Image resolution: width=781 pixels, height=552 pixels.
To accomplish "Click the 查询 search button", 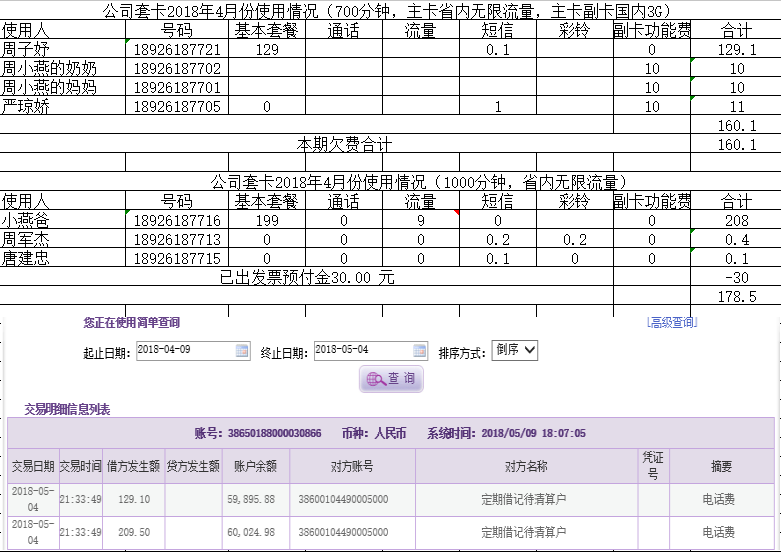I will click(391, 379).
